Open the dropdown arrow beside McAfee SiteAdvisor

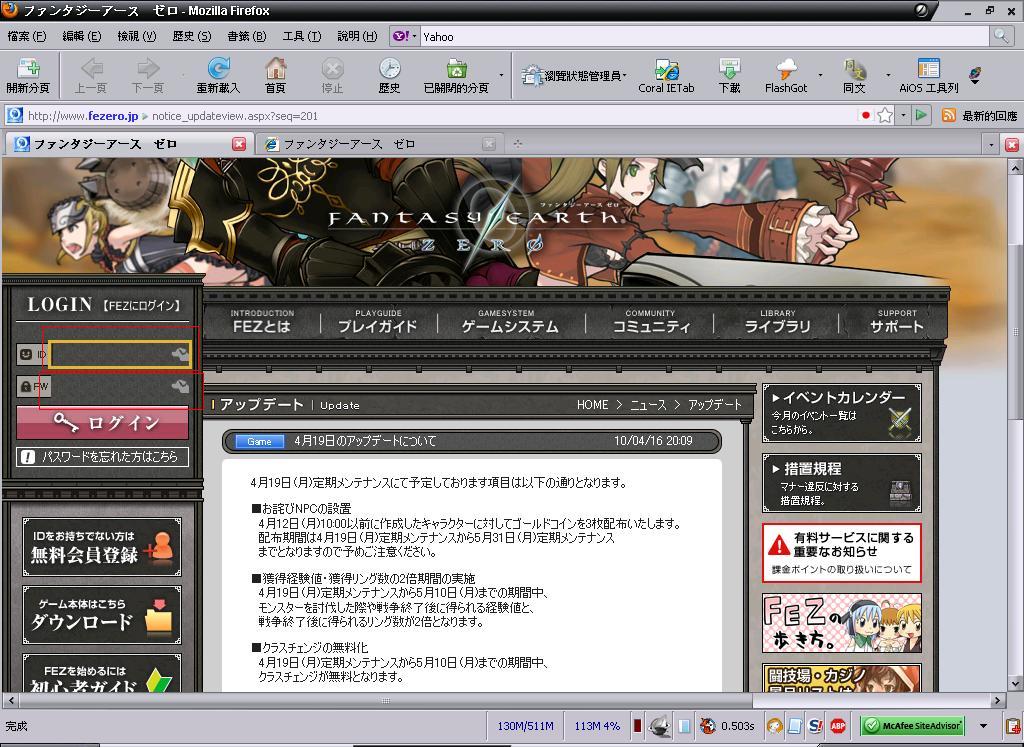984,725
